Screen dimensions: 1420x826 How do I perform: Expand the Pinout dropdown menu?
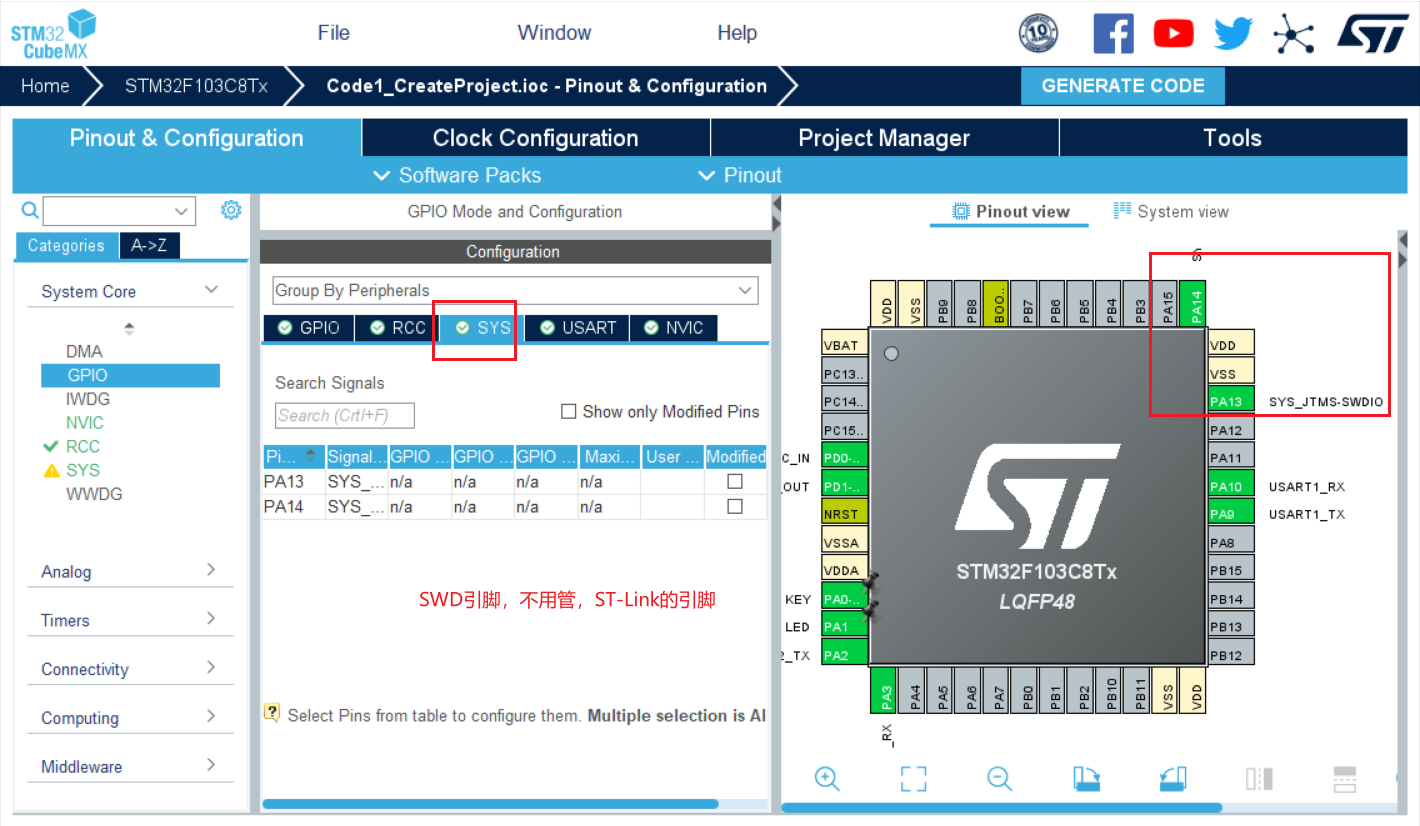pos(740,175)
